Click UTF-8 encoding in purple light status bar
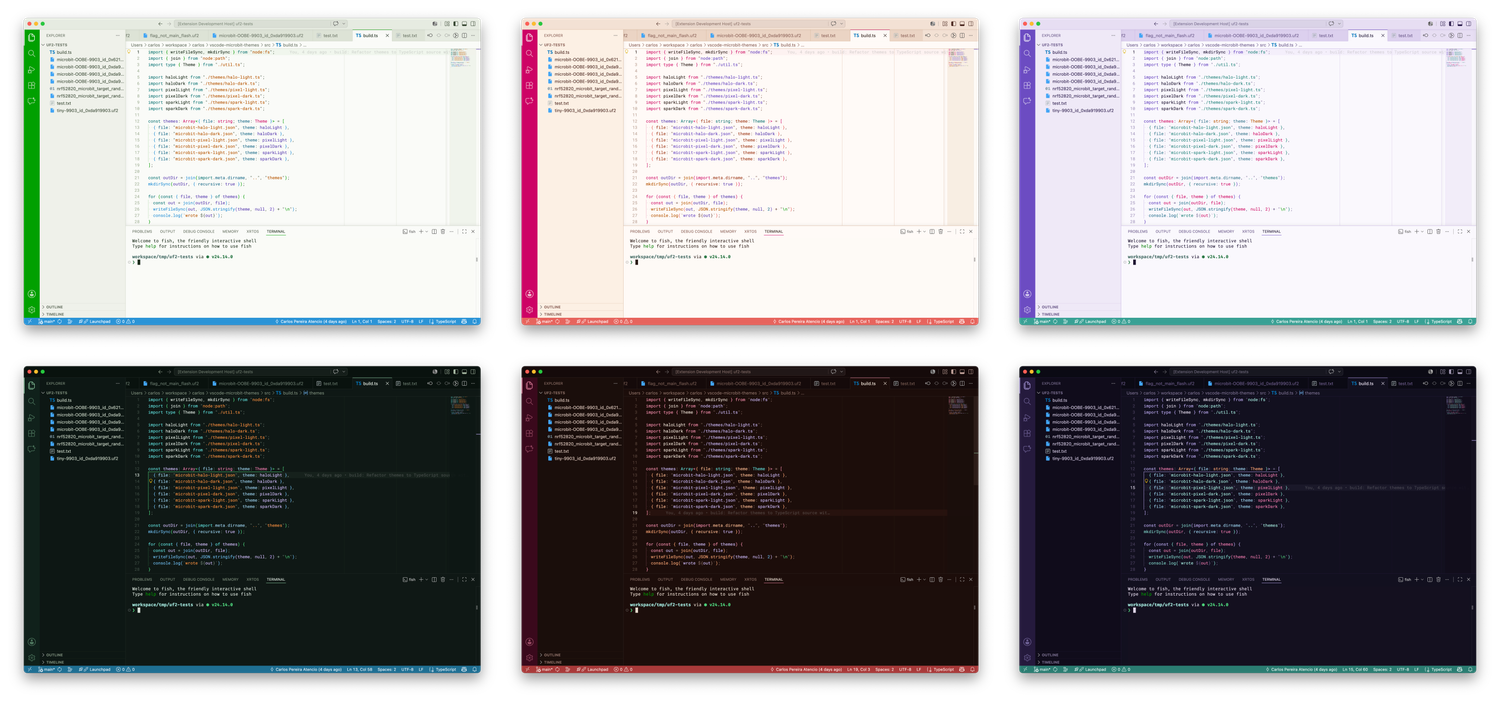Viewport: 1500px width, 703px height. [1403, 321]
